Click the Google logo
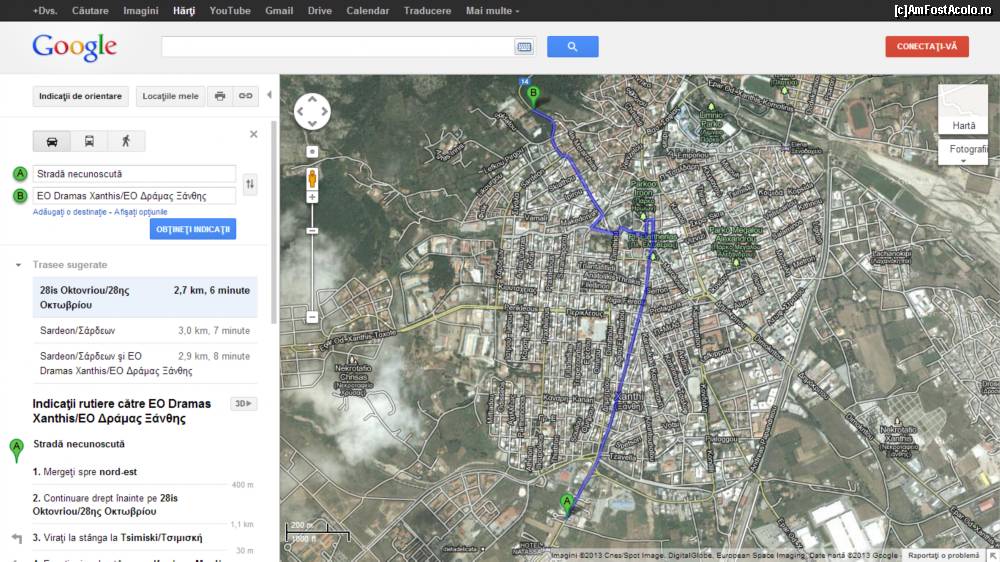1000x562 pixels. [x=75, y=47]
